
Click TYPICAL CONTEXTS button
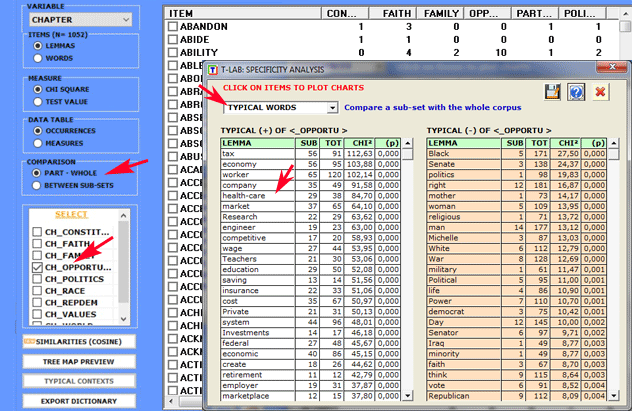[79, 381]
